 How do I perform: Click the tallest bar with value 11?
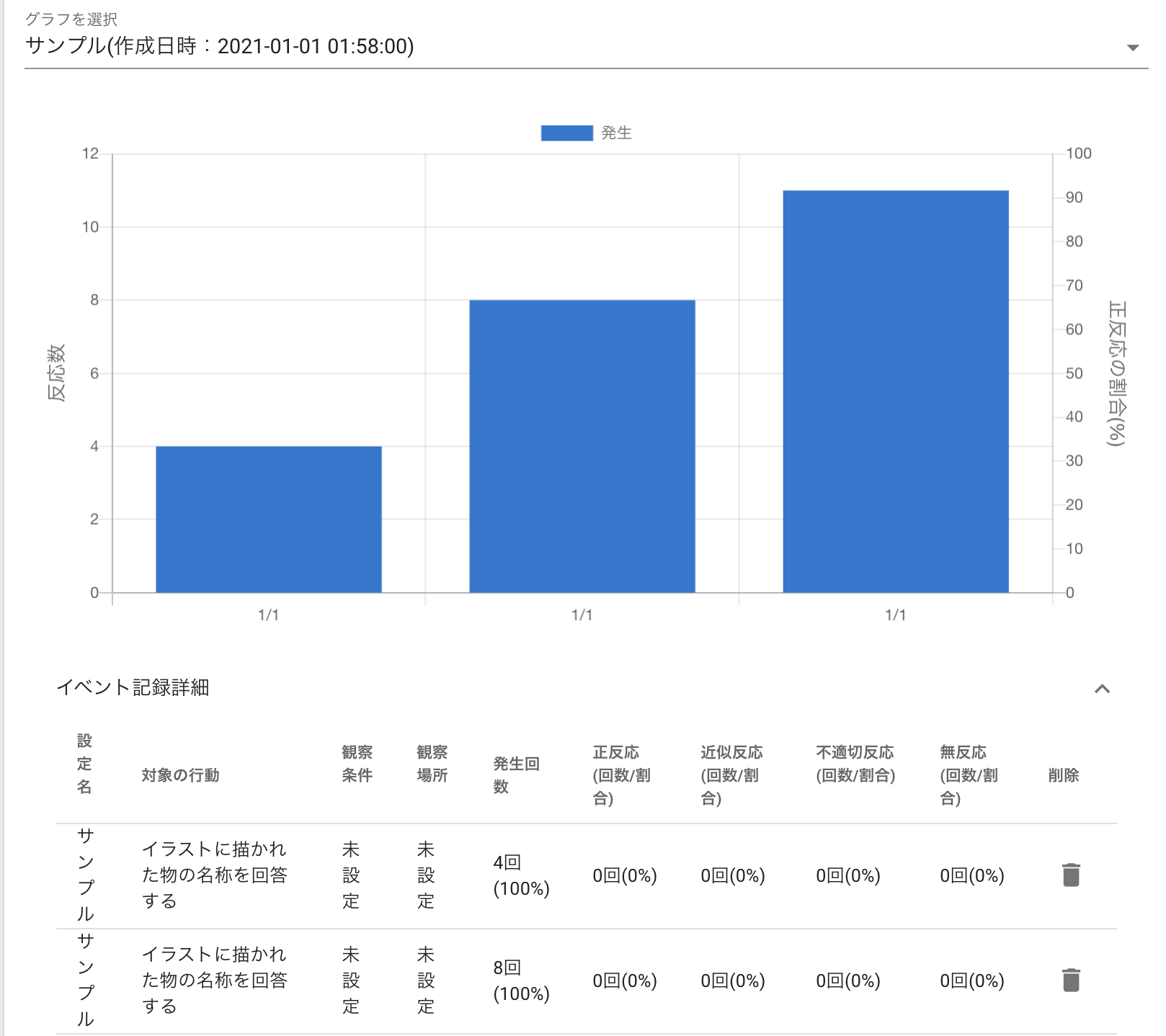tap(896, 391)
